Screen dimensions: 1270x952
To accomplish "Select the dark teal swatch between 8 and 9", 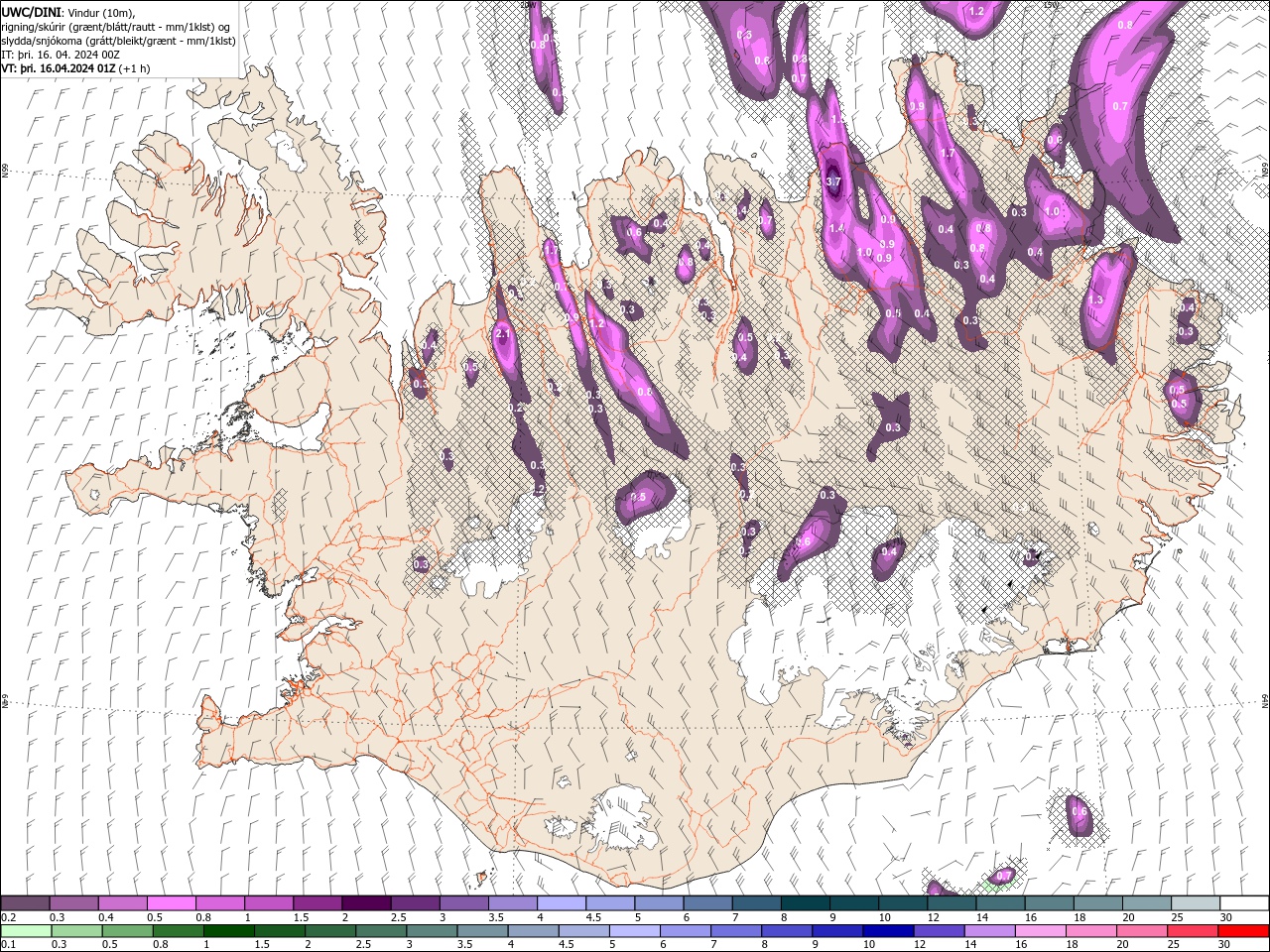I will [805, 902].
